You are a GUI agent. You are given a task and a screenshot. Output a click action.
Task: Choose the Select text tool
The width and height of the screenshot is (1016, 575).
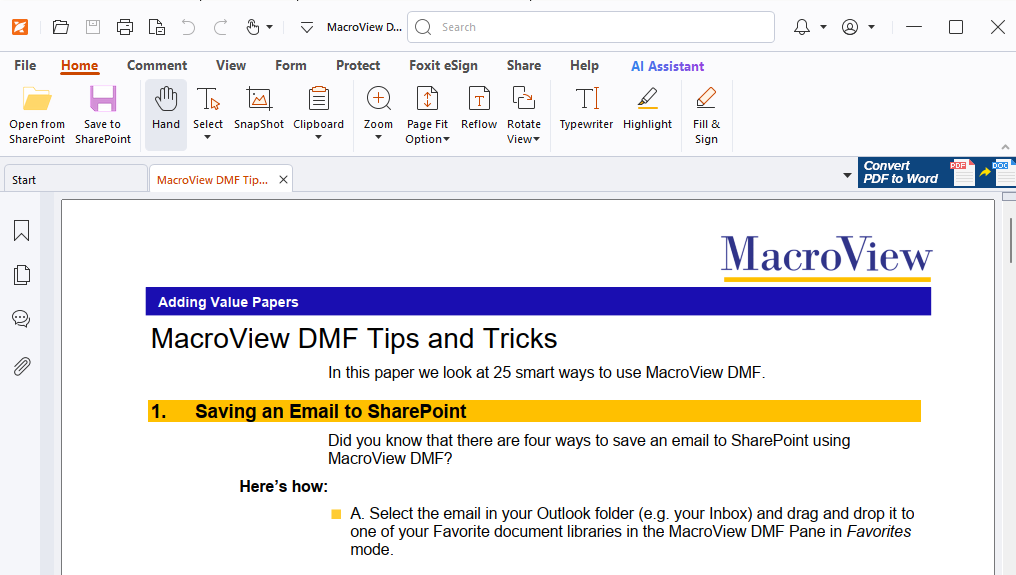(x=207, y=108)
